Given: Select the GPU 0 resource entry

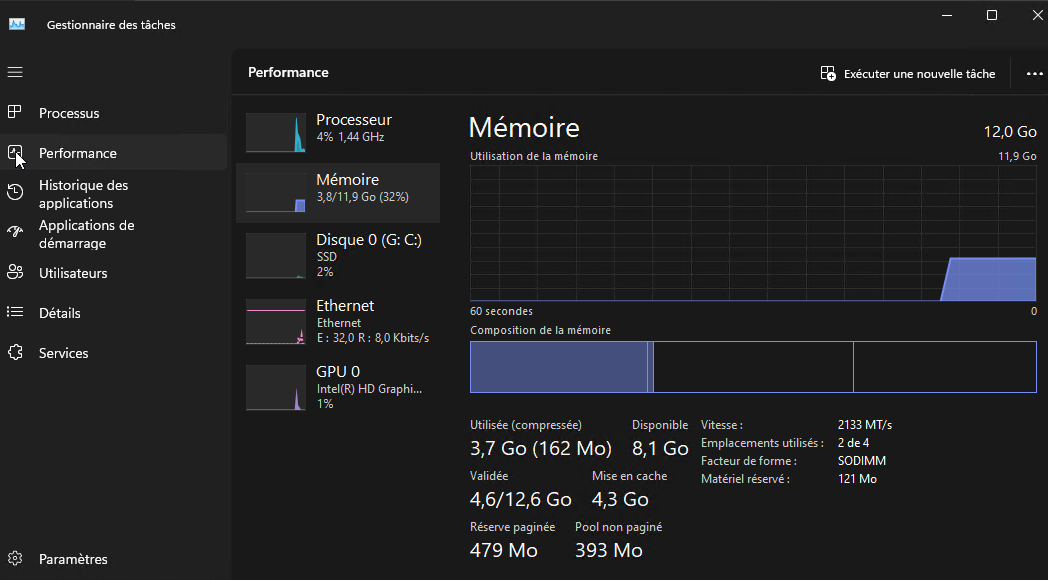Looking at the screenshot, I should (x=338, y=388).
